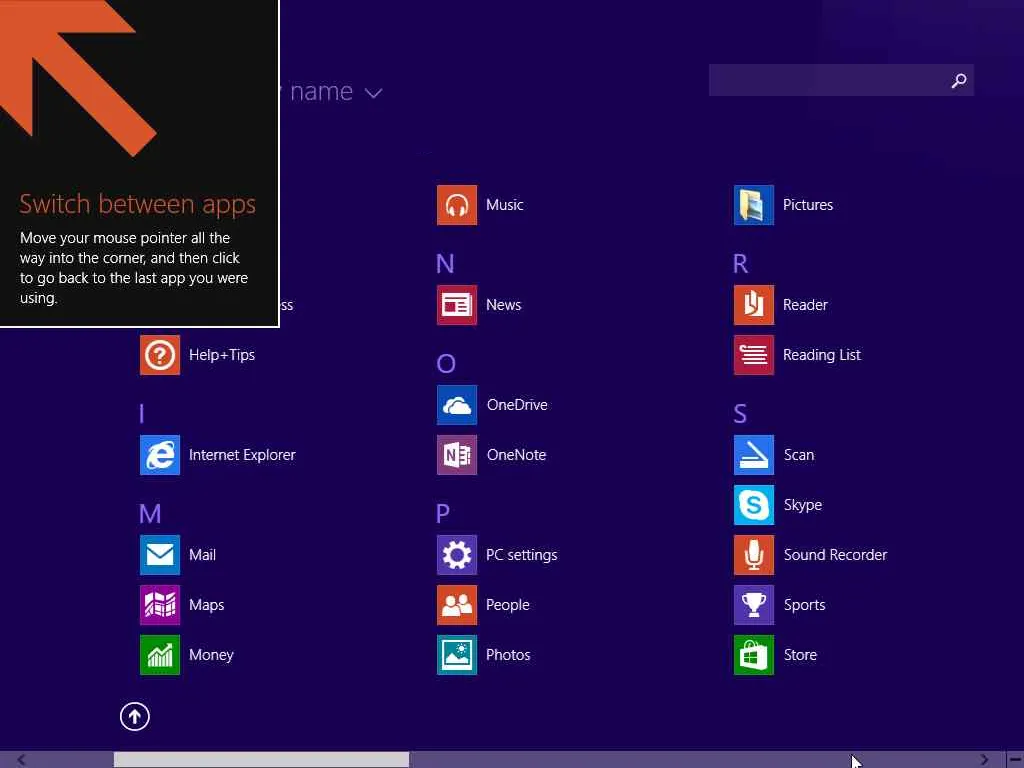Launch the Internet Explorer icon

coord(160,455)
